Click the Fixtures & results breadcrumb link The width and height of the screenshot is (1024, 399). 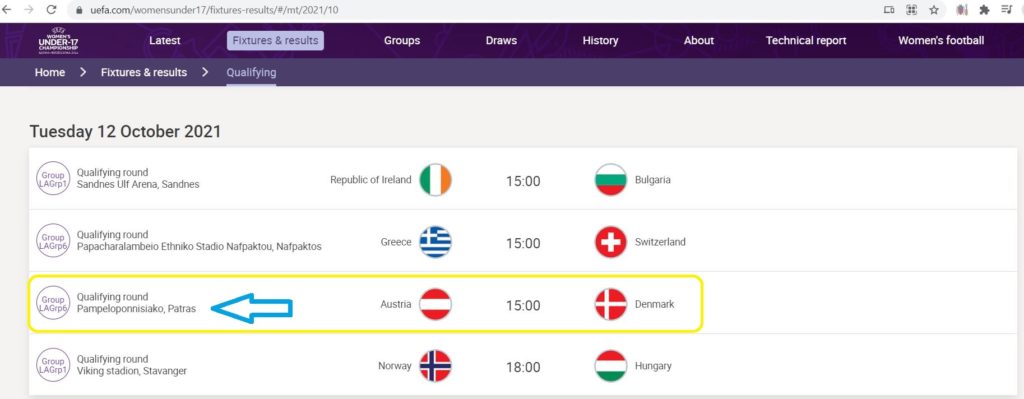[144, 72]
